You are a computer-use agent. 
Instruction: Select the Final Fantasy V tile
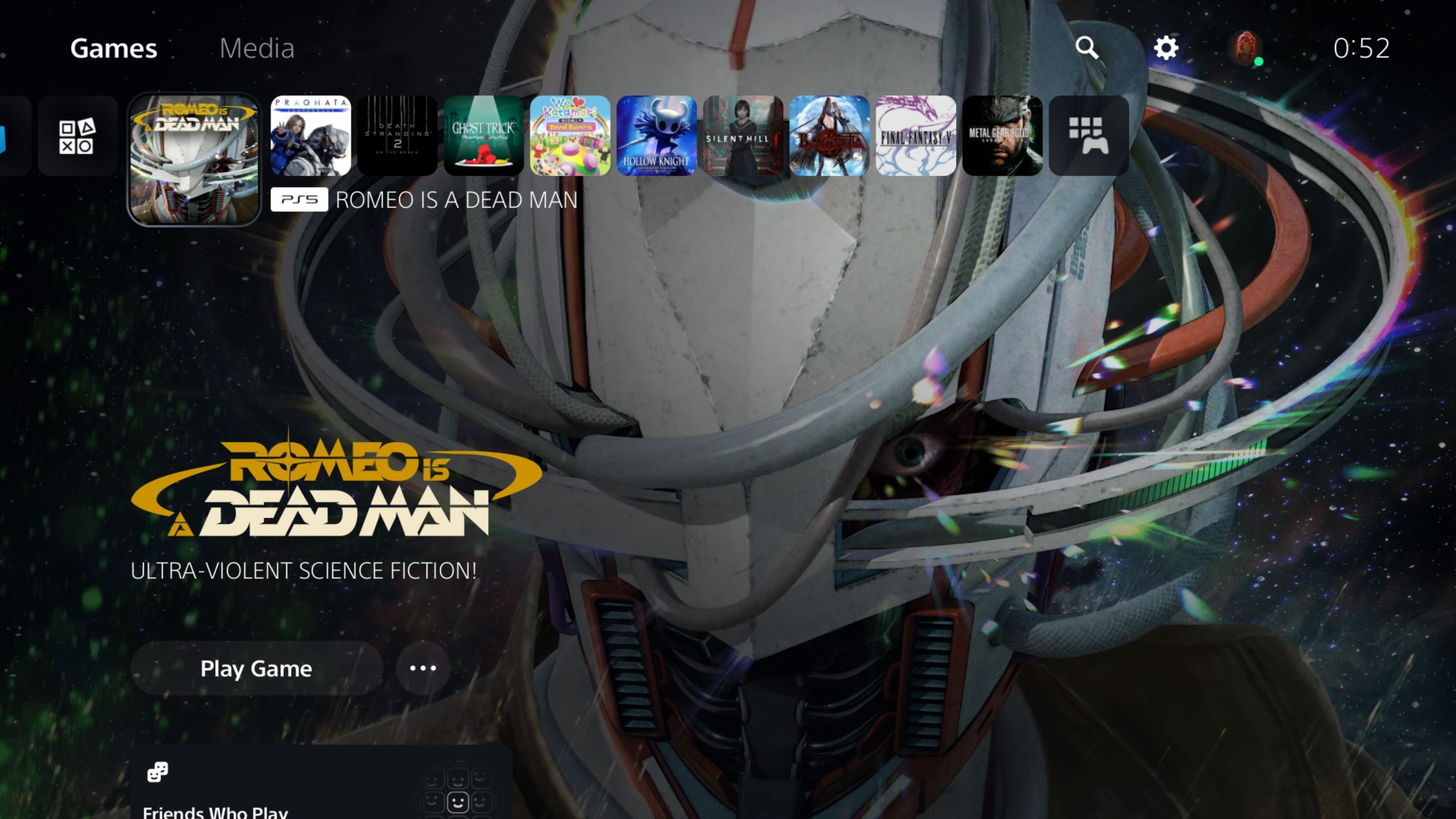(916, 136)
